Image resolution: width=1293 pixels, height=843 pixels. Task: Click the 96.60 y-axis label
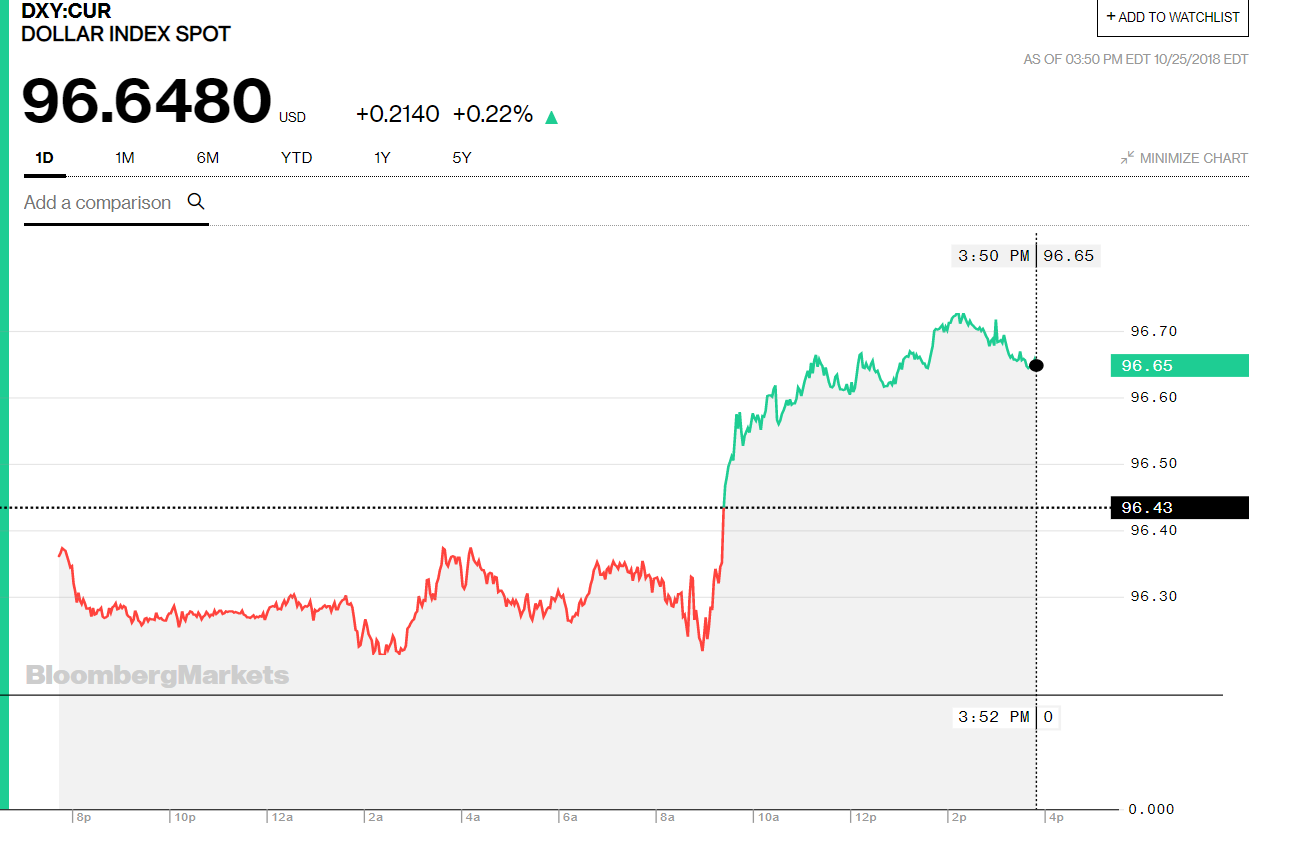(x=1153, y=397)
